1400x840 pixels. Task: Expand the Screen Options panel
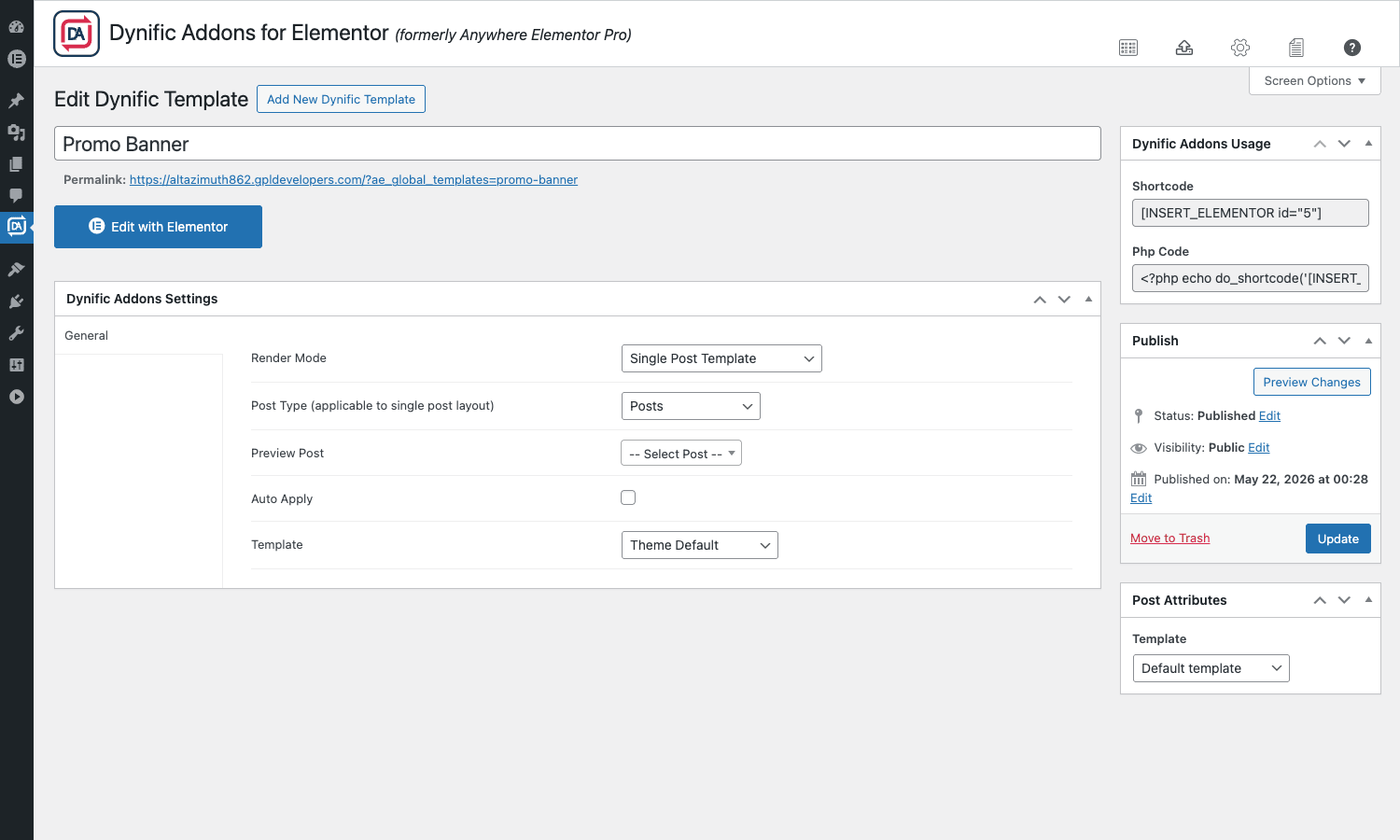pyautogui.click(x=1315, y=81)
